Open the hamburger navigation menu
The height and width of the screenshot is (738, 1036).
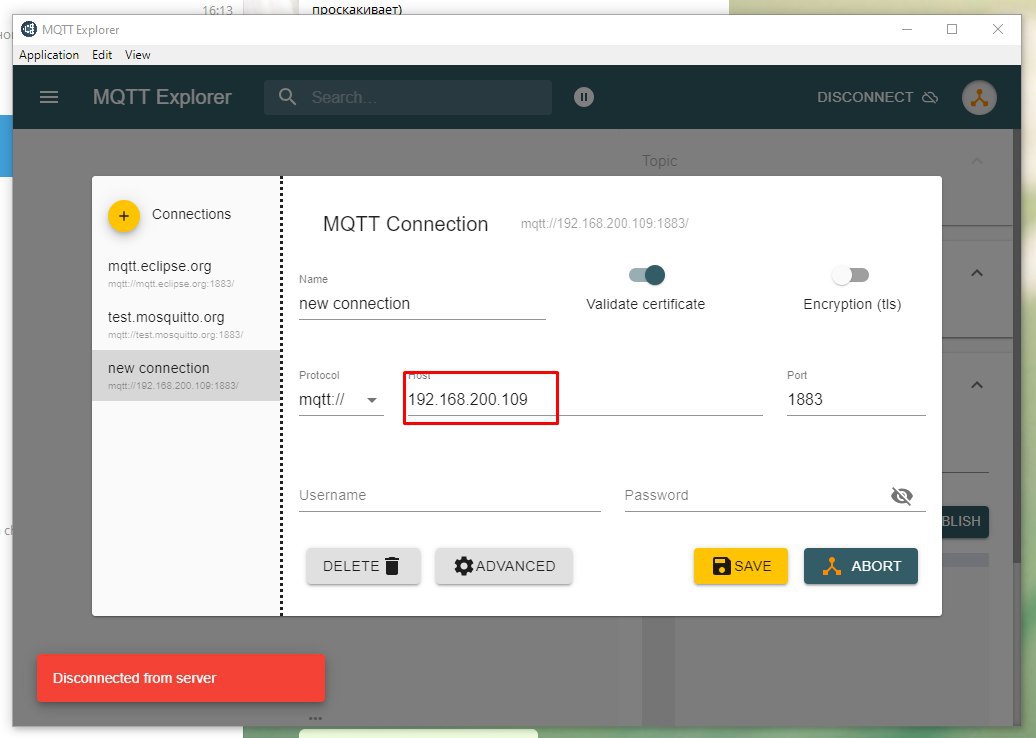pos(49,97)
